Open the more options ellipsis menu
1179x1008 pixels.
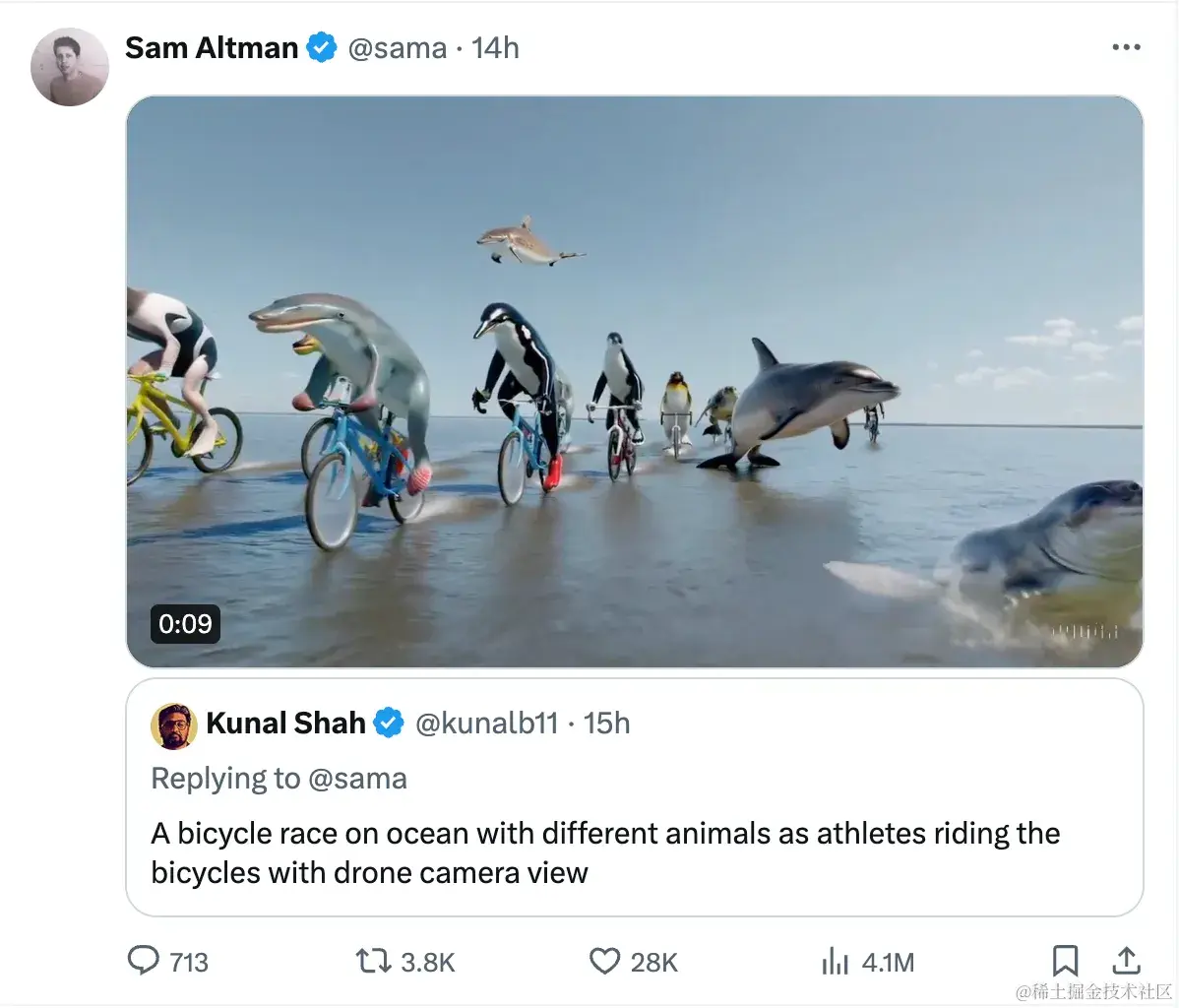1126,47
